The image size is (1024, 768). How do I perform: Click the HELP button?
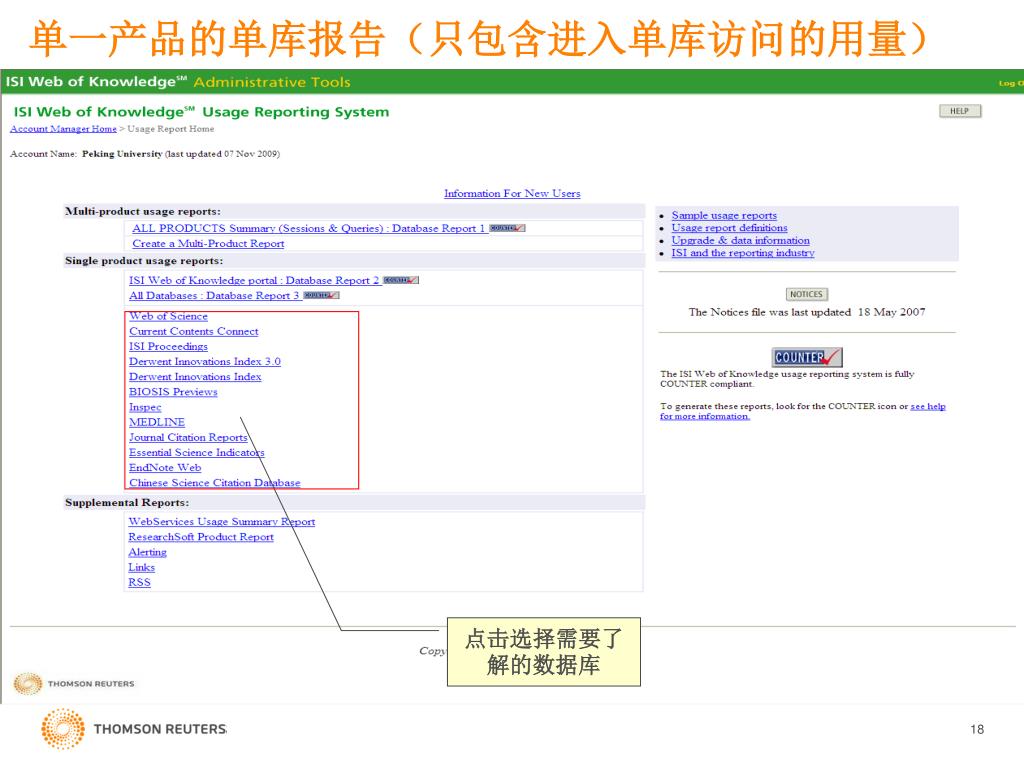959,111
